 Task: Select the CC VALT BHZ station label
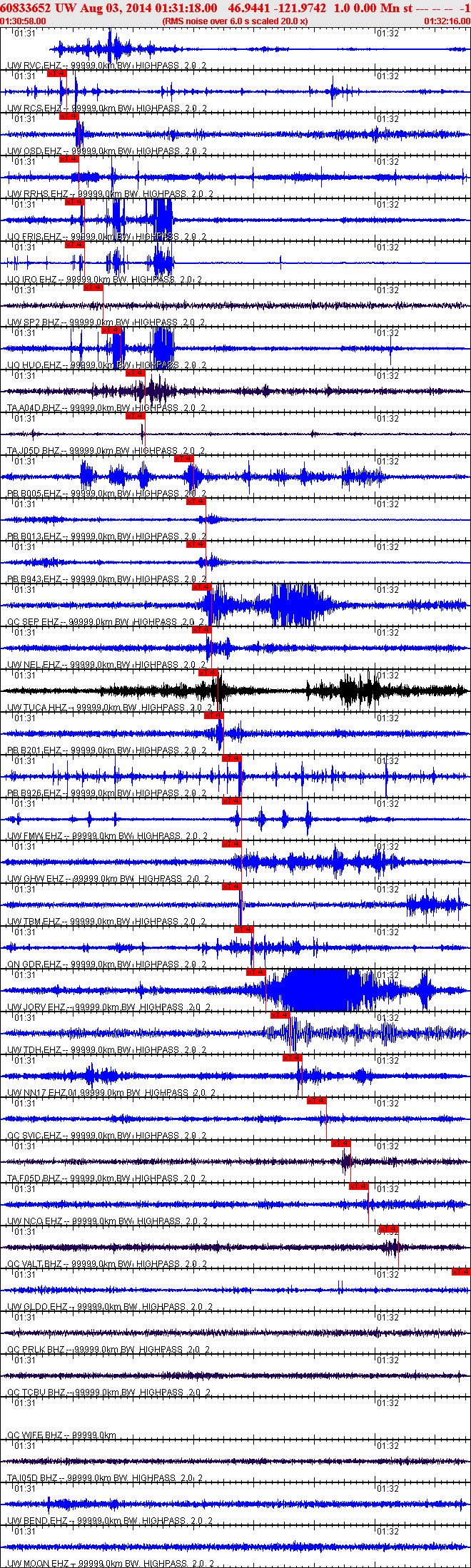coord(107,1264)
